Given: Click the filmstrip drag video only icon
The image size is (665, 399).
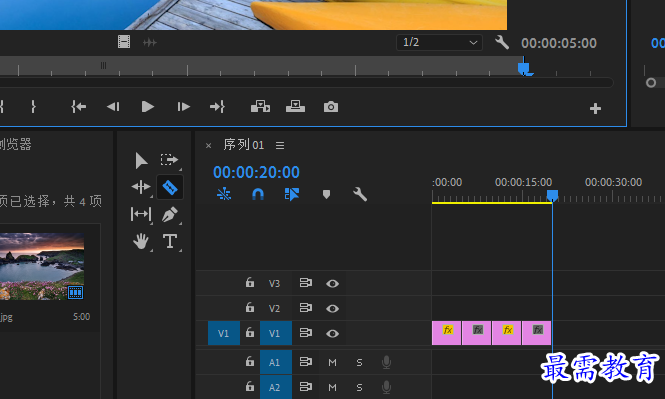Looking at the screenshot, I should click(124, 42).
